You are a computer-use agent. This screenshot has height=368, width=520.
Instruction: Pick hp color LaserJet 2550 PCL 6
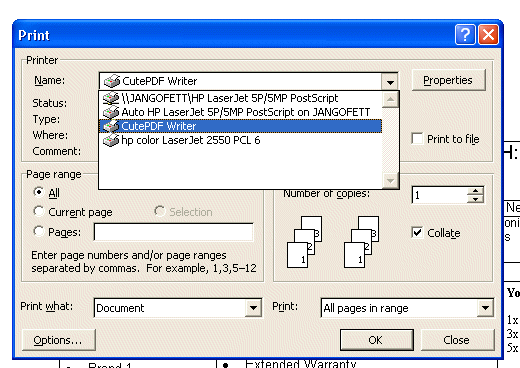(240, 140)
